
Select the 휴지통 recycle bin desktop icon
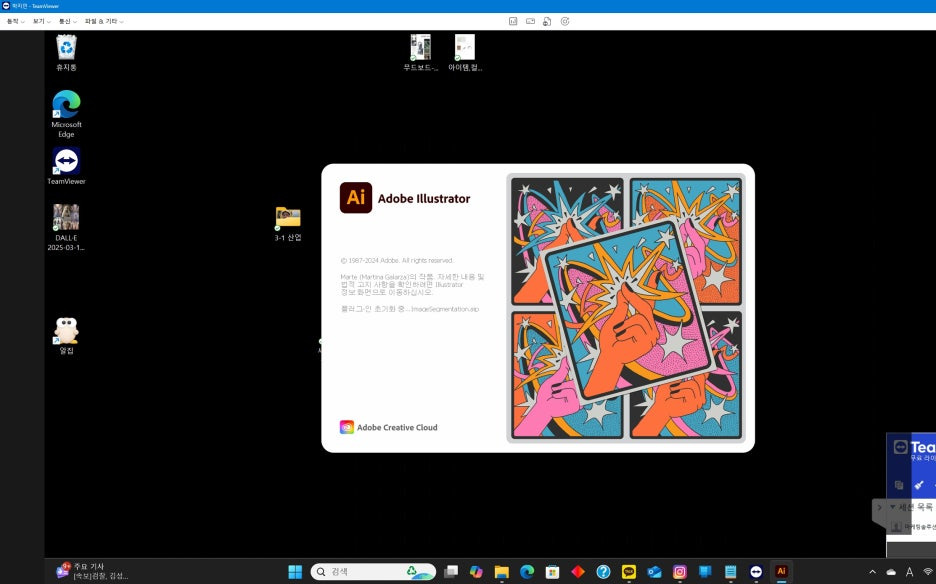66,53
